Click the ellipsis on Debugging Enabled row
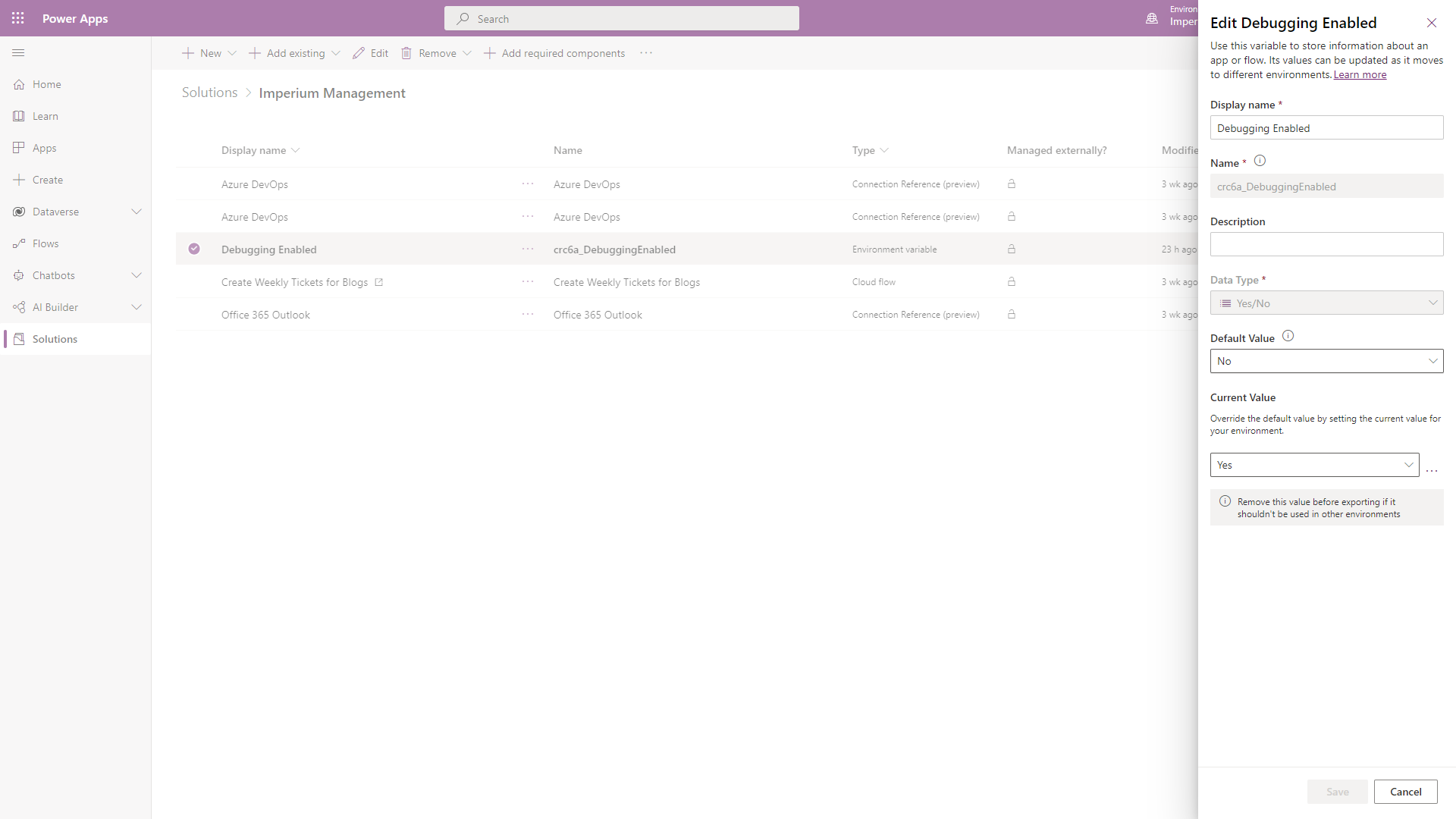The width and height of the screenshot is (1456, 819). [527, 249]
